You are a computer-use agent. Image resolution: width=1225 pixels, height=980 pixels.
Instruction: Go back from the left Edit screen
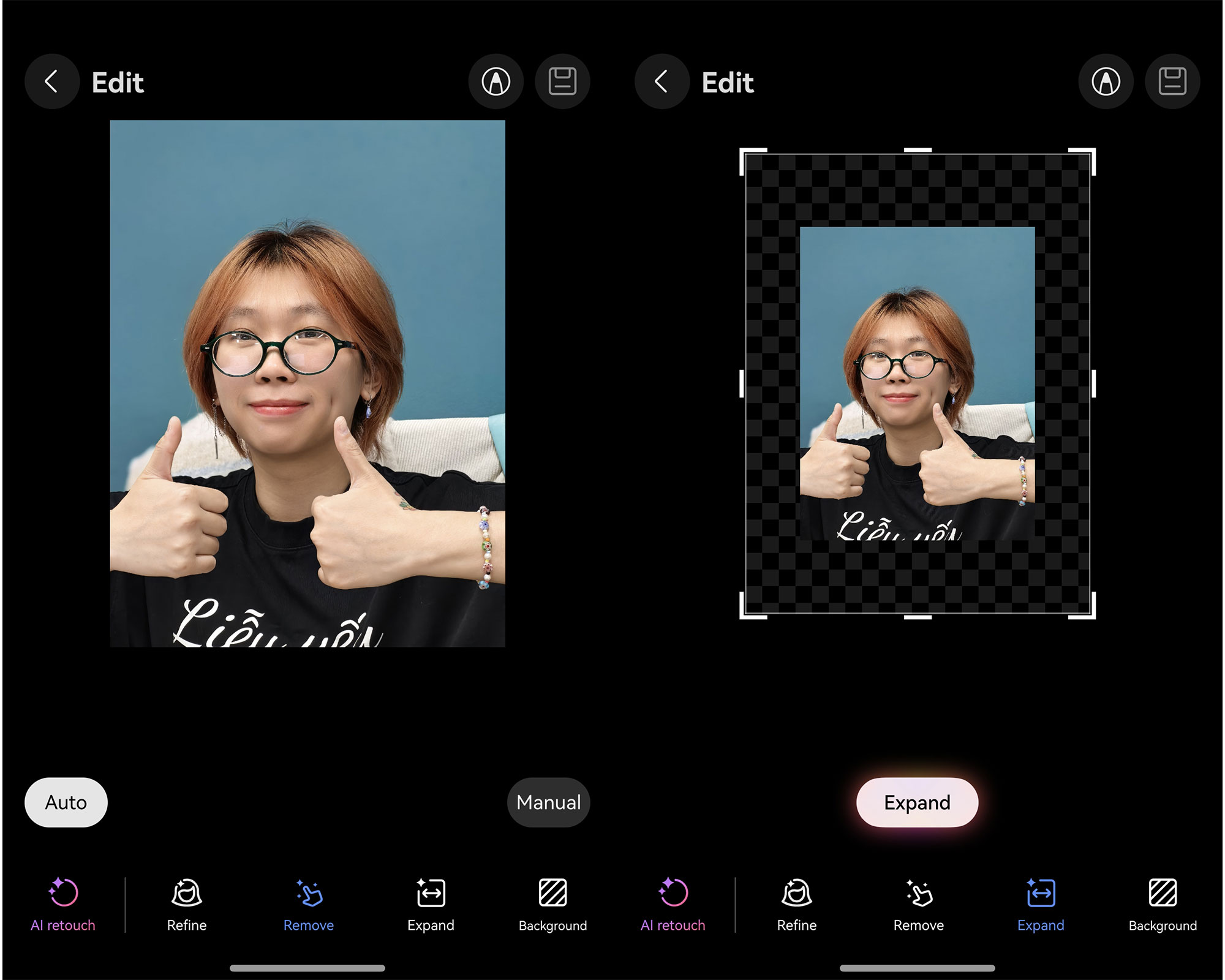tap(52, 81)
